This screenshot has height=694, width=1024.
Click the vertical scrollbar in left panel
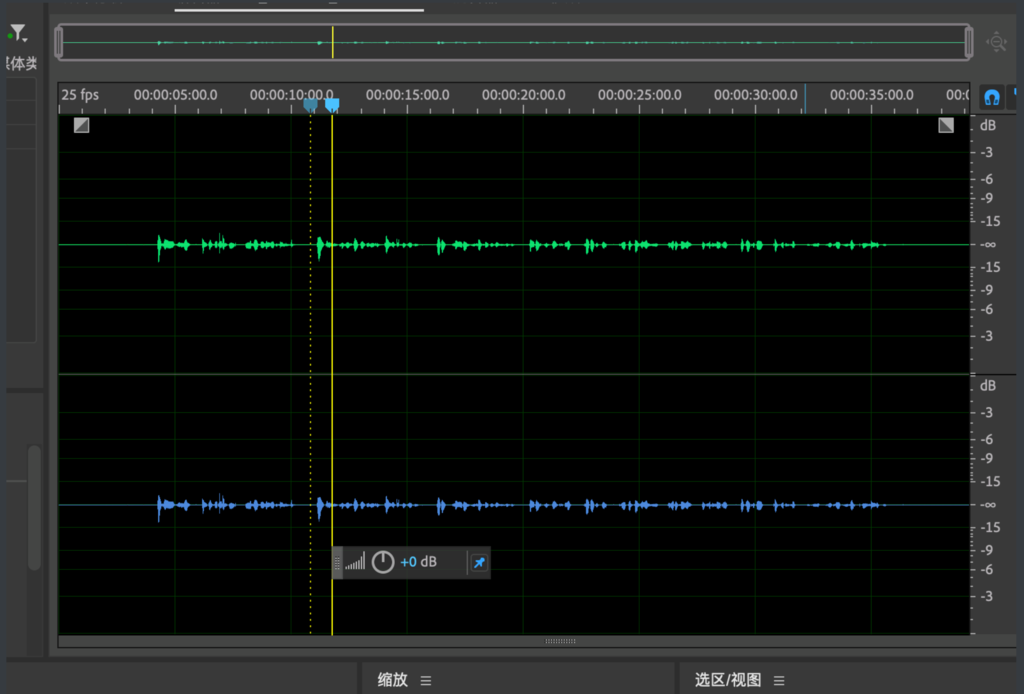click(x=34, y=508)
